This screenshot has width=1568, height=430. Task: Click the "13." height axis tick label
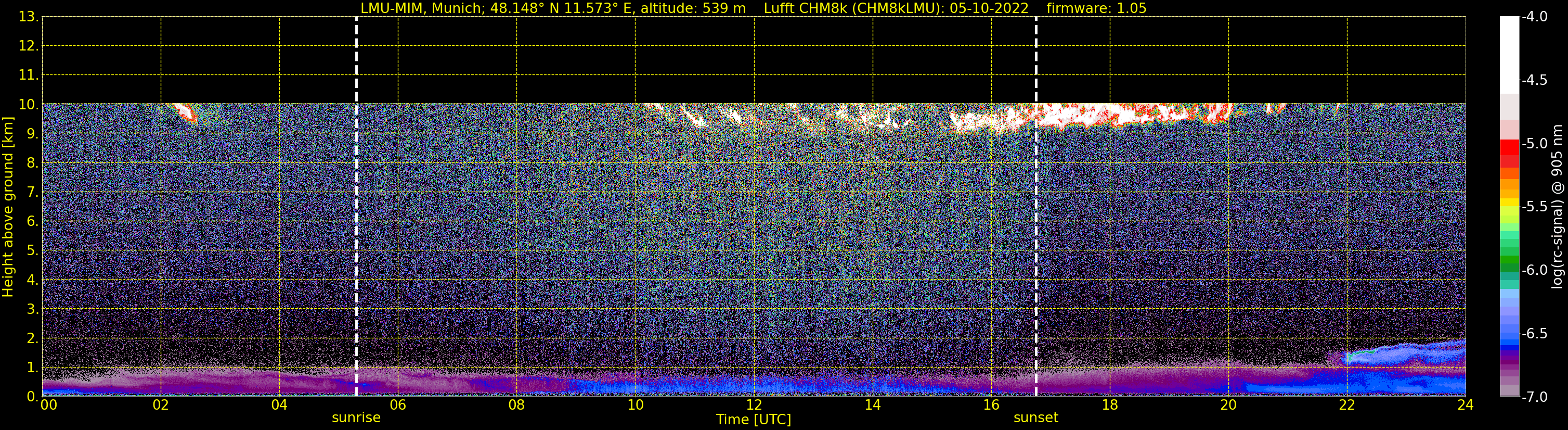coord(29,17)
